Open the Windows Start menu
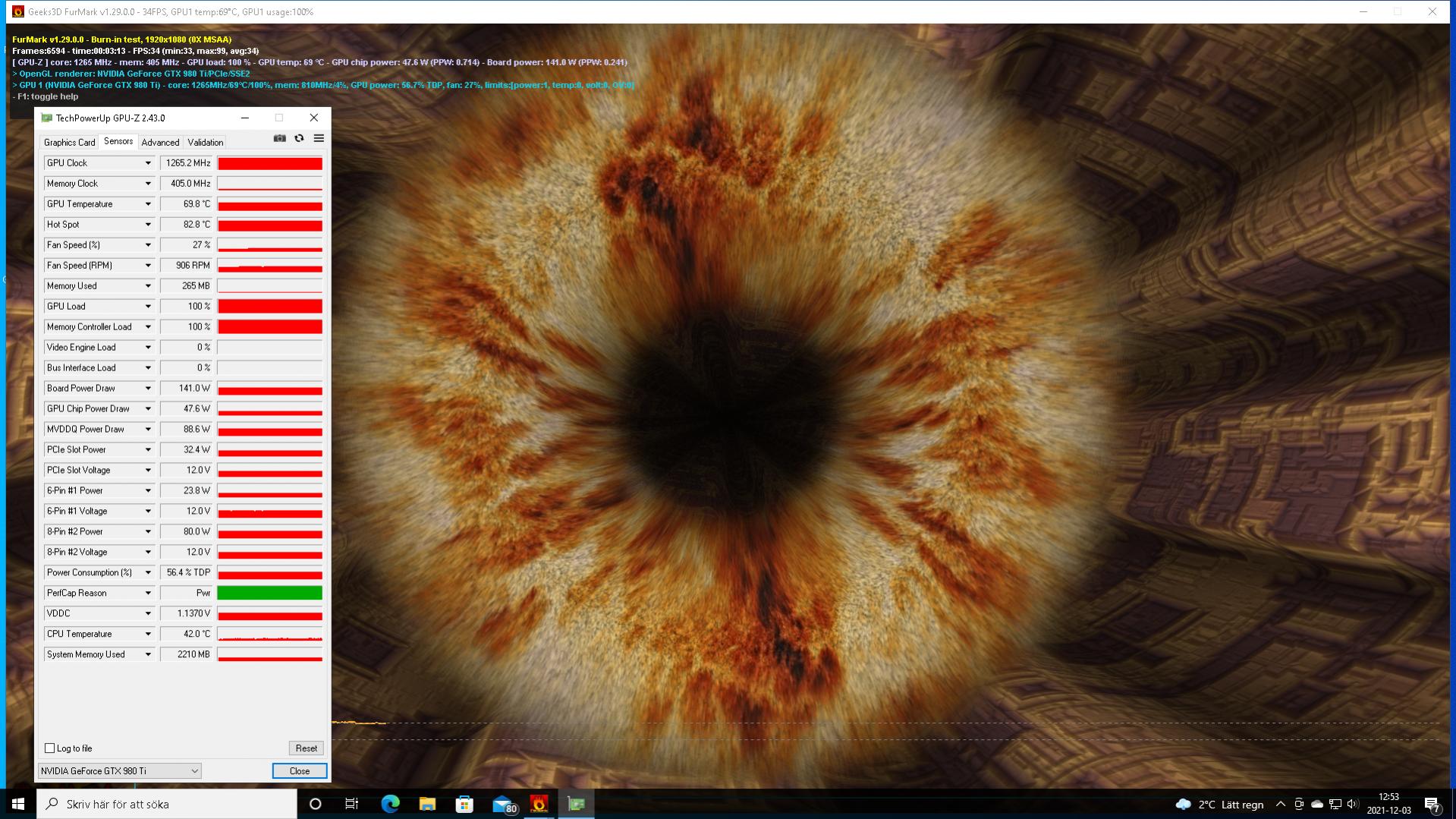Screen dimensions: 1456x819 click(18, 804)
